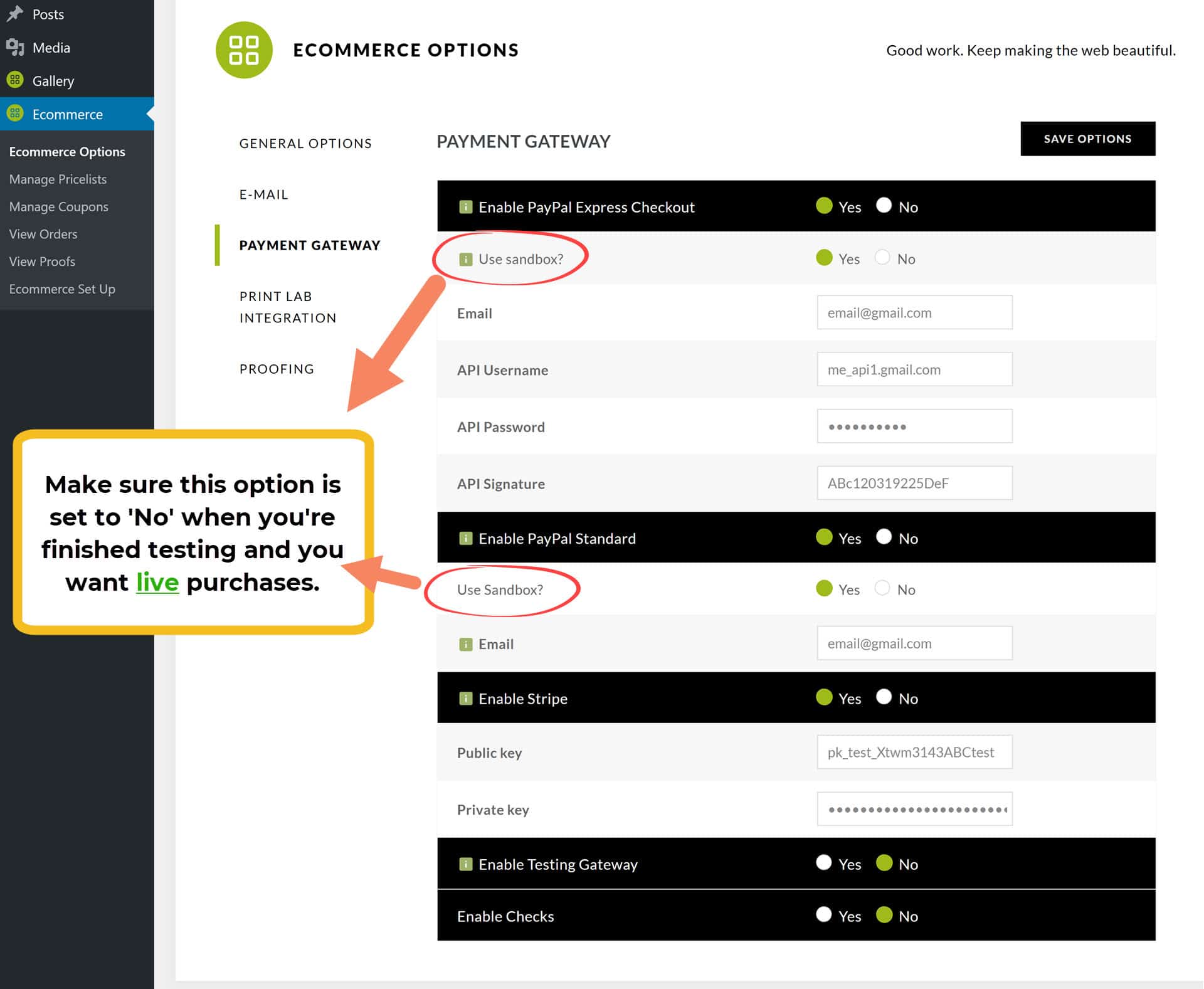
Task: Select the Ecommerce grid icon in sidebar
Action: (x=14, y=114)
